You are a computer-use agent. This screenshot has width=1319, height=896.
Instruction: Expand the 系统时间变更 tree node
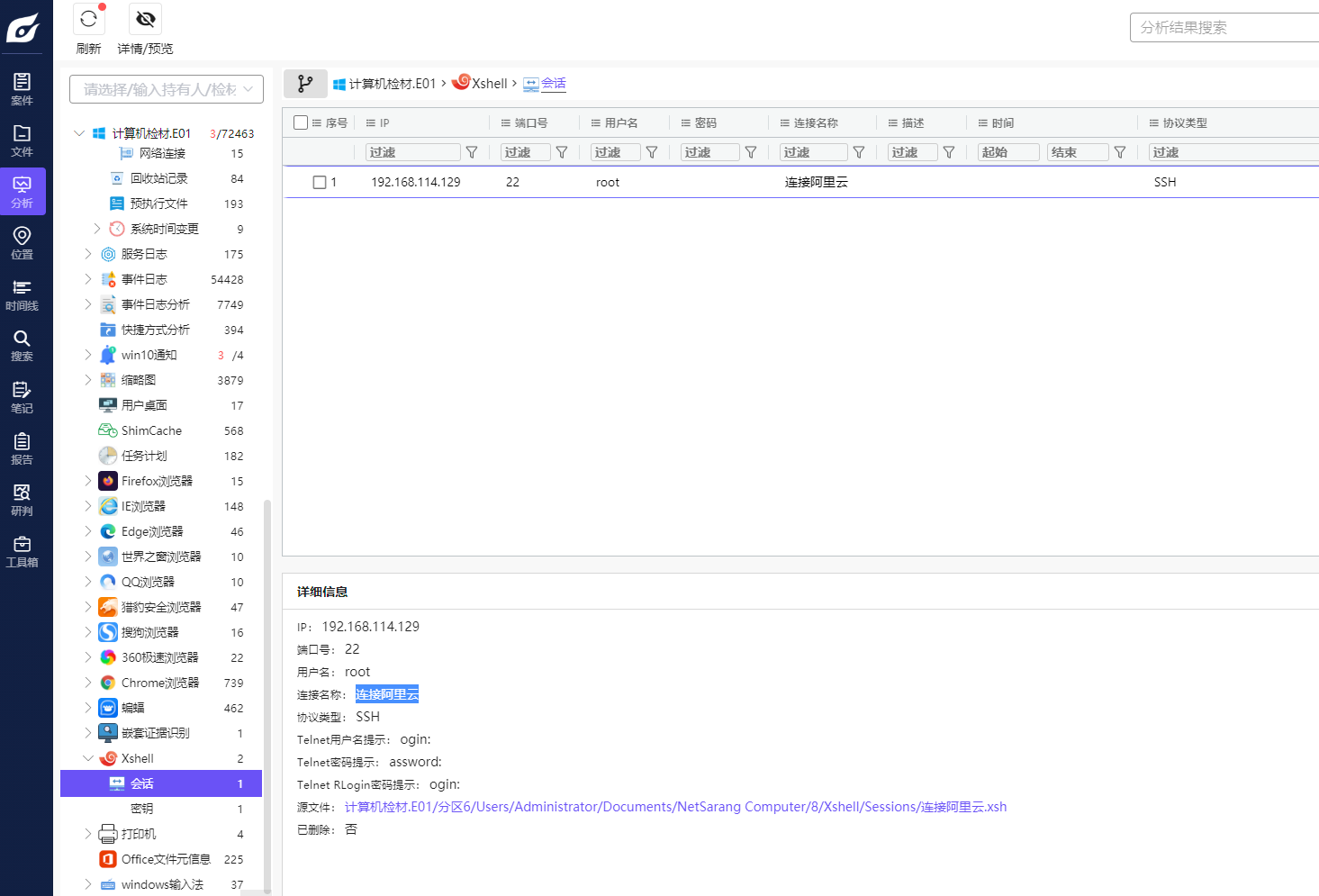coord(97,229)
